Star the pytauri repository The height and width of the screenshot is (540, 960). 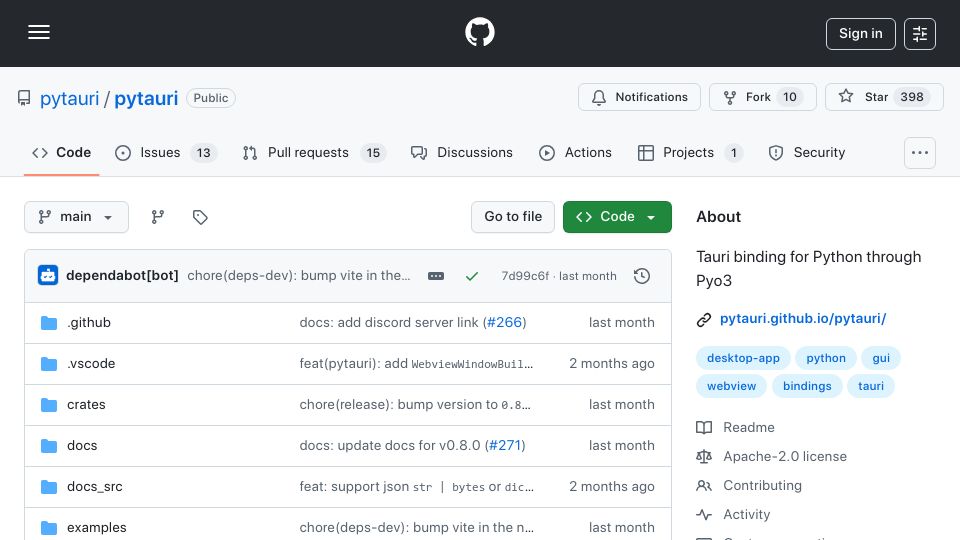pos(884,97)
